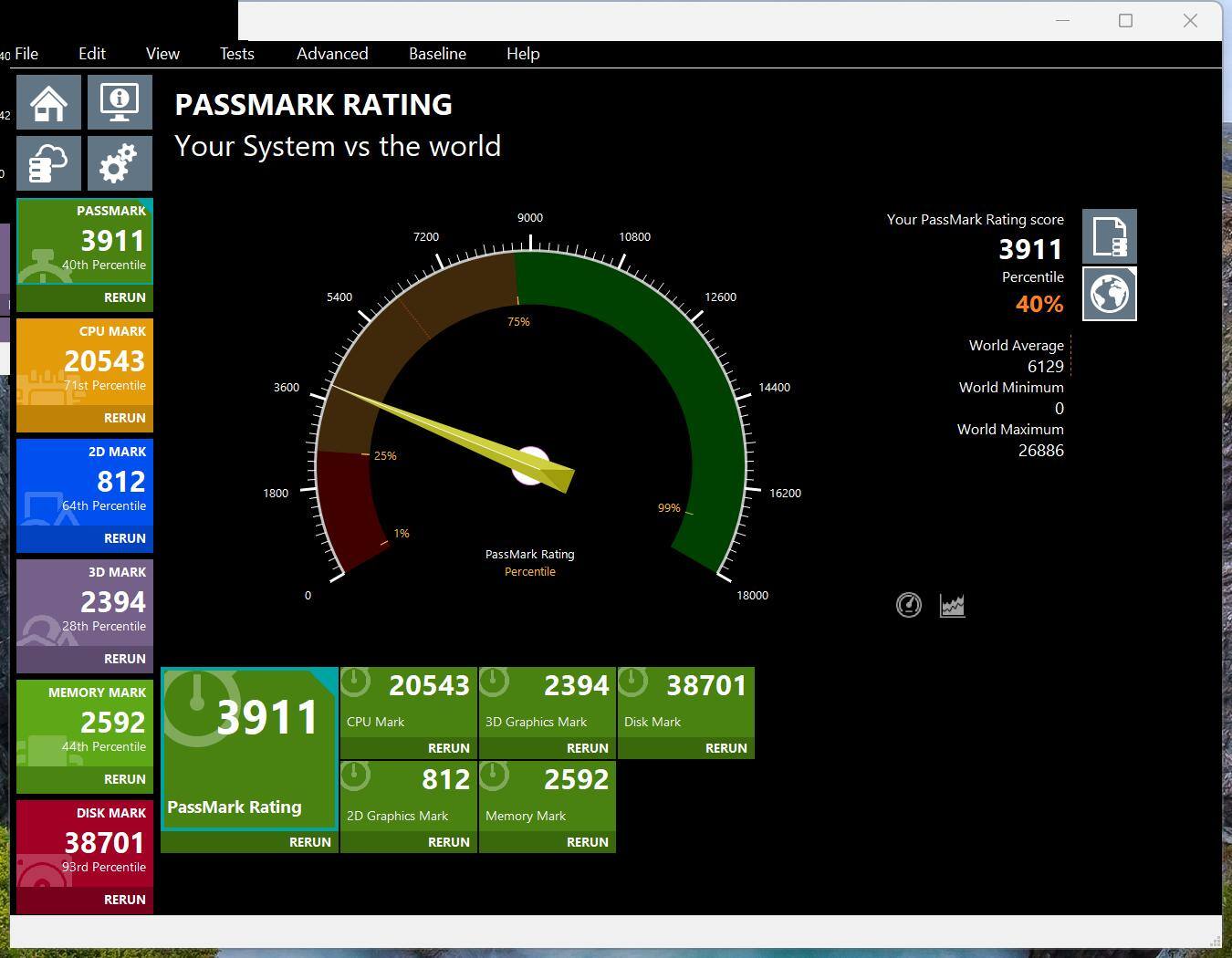
Task: Open the Home icon in sidebar
Action: [x=48, y=102]
